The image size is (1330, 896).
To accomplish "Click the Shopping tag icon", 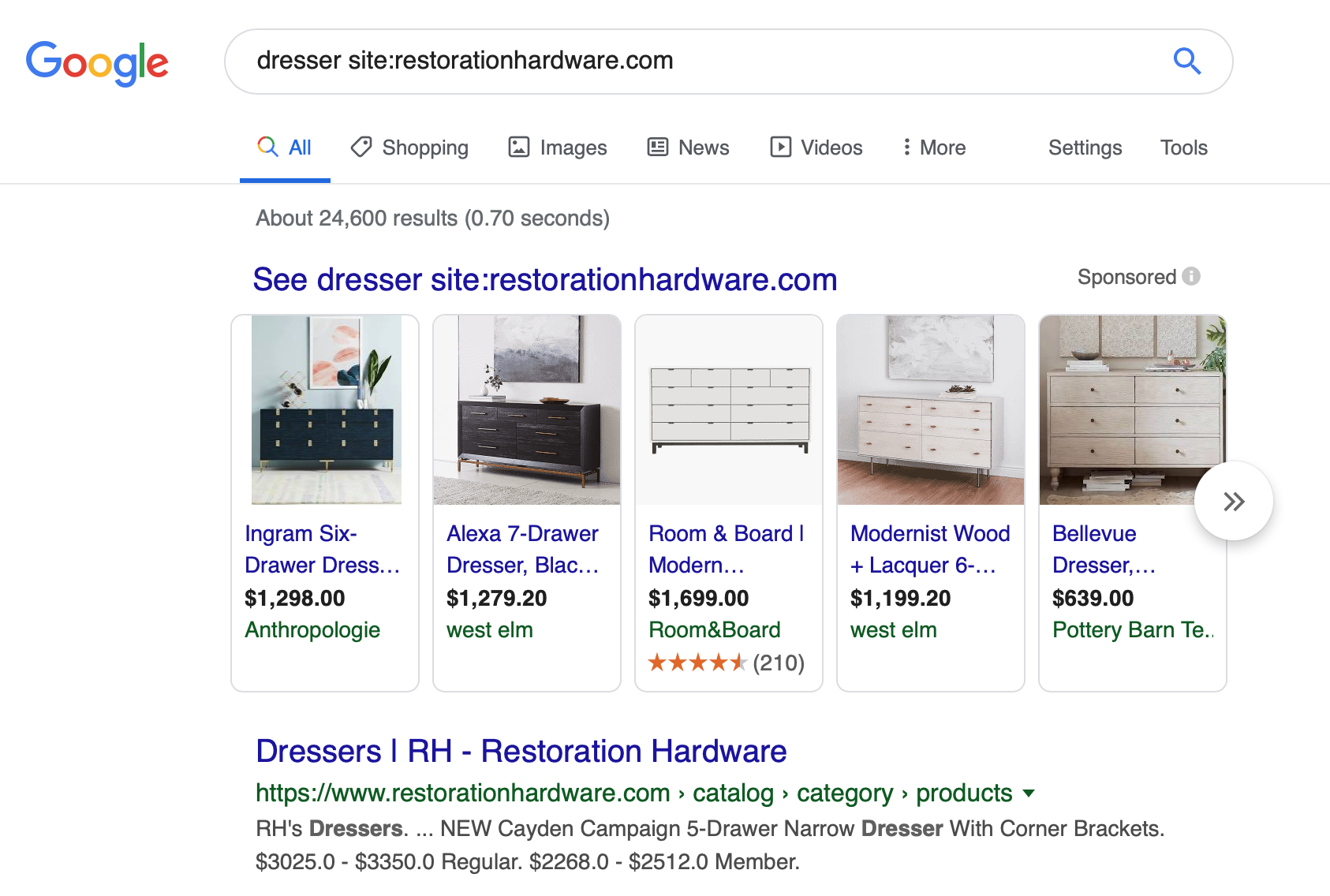I will pos(361,147).
